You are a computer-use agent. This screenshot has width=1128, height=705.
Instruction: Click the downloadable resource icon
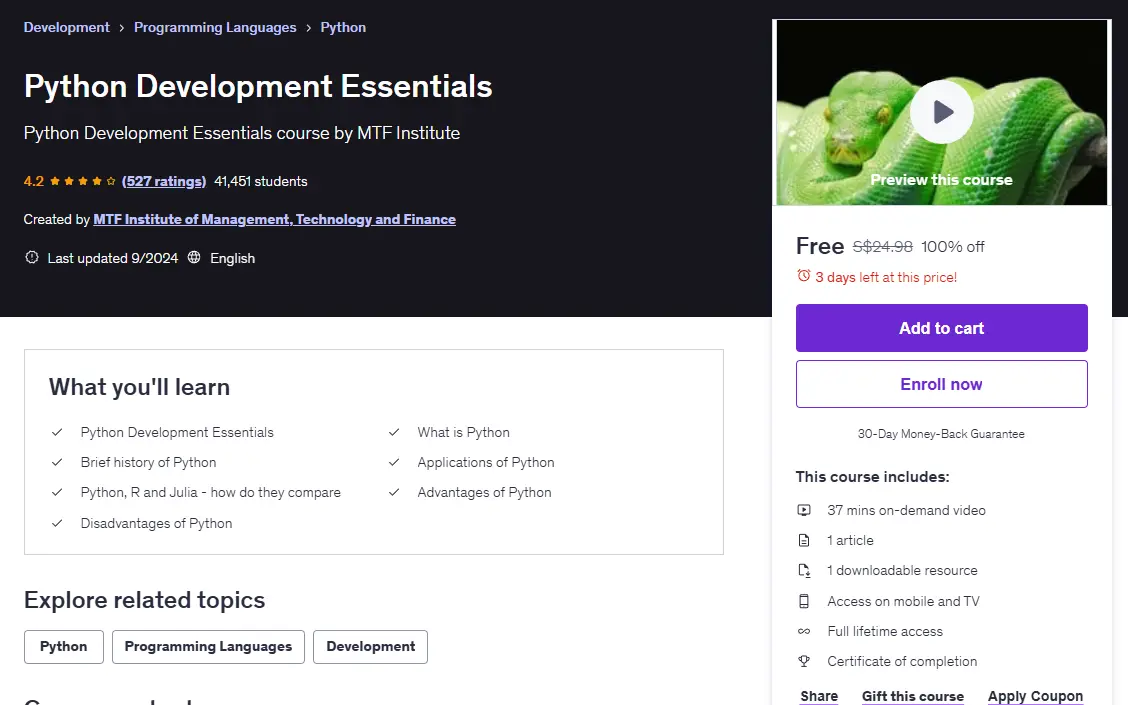coord(804,570)
